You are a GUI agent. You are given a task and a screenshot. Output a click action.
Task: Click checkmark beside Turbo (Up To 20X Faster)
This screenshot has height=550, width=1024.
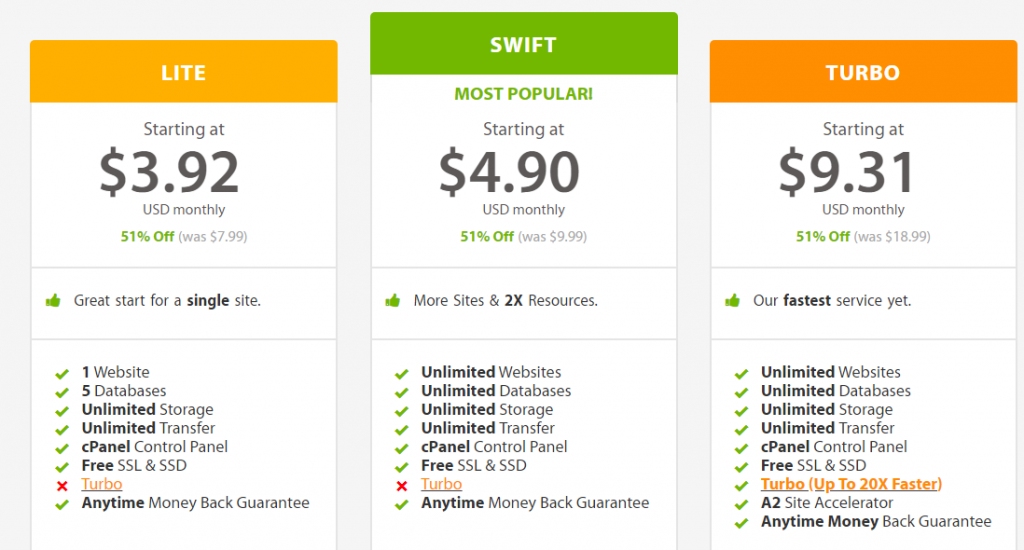coord(741,485)
